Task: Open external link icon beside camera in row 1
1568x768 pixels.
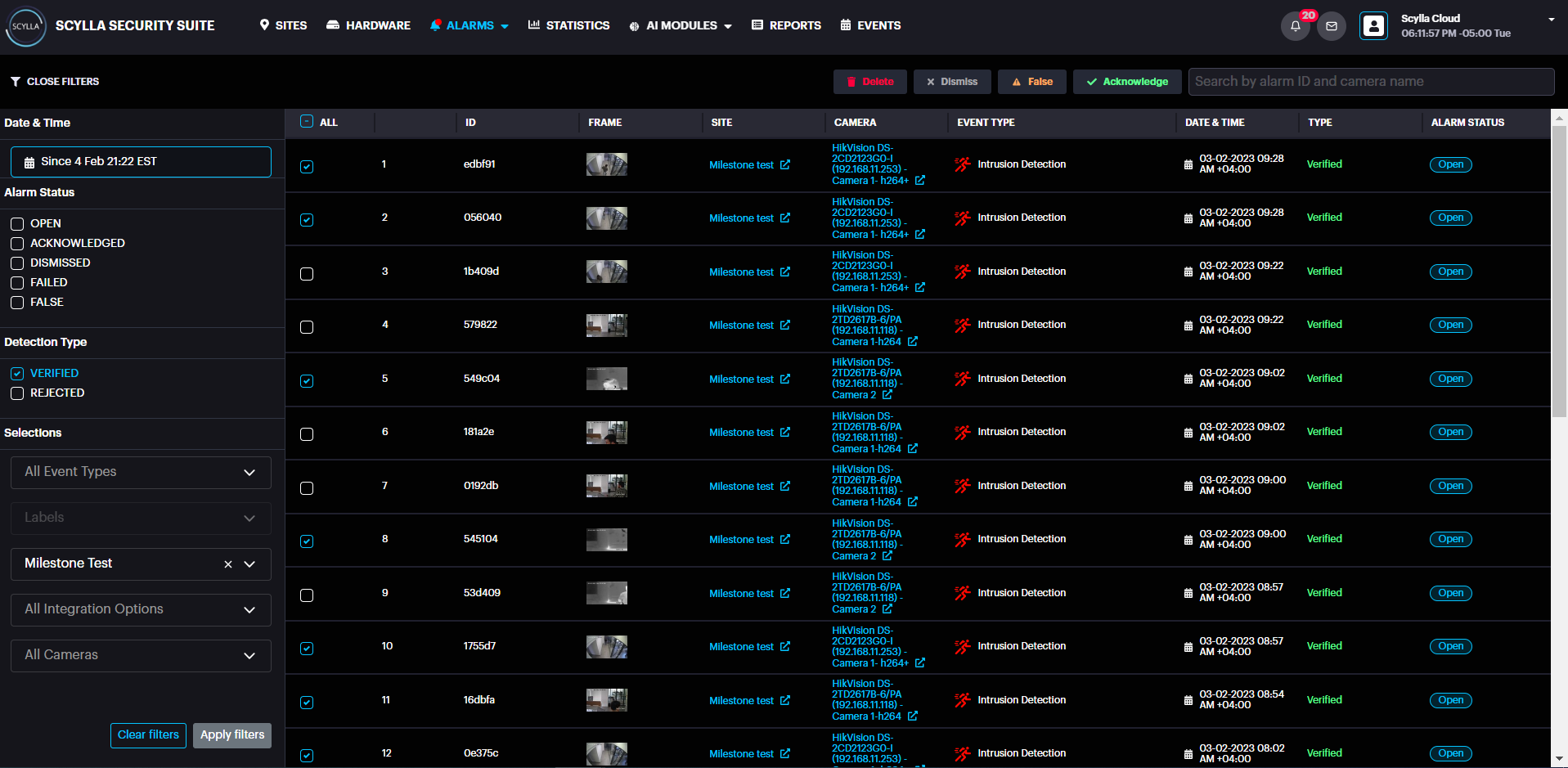Action: coord(920,181)
